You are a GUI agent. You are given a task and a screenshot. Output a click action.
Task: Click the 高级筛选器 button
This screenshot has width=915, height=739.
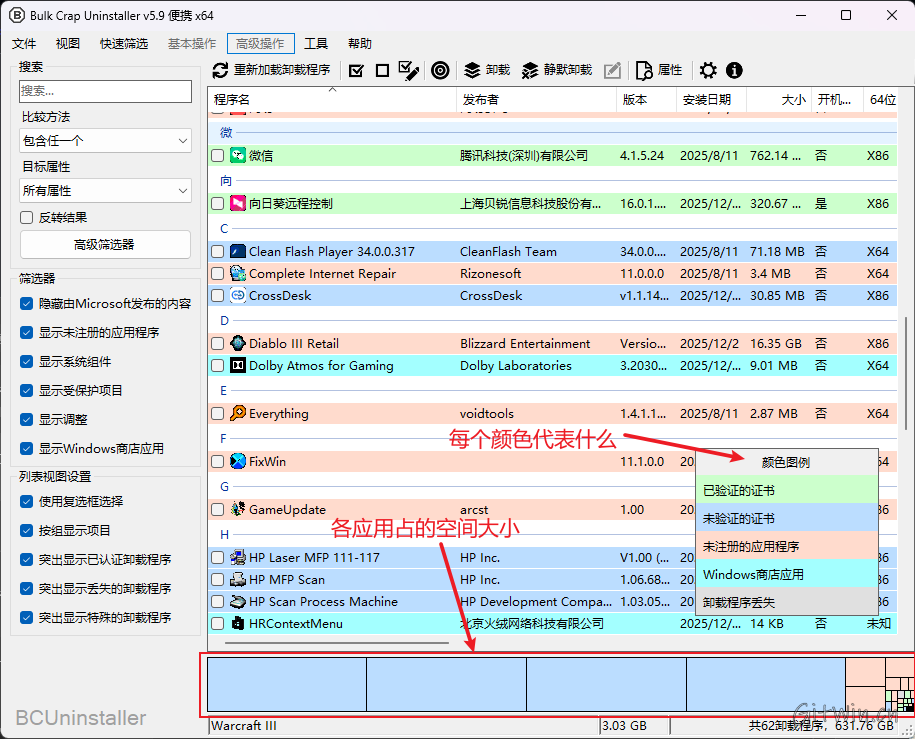click(105, 245)
